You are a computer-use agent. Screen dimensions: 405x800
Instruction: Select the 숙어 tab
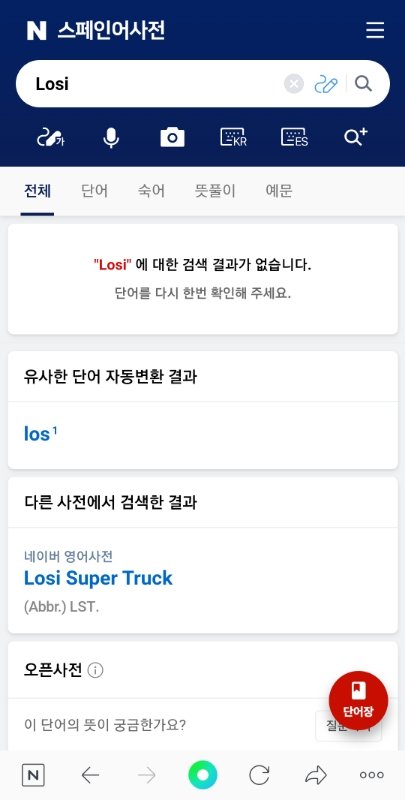point(151,191)
